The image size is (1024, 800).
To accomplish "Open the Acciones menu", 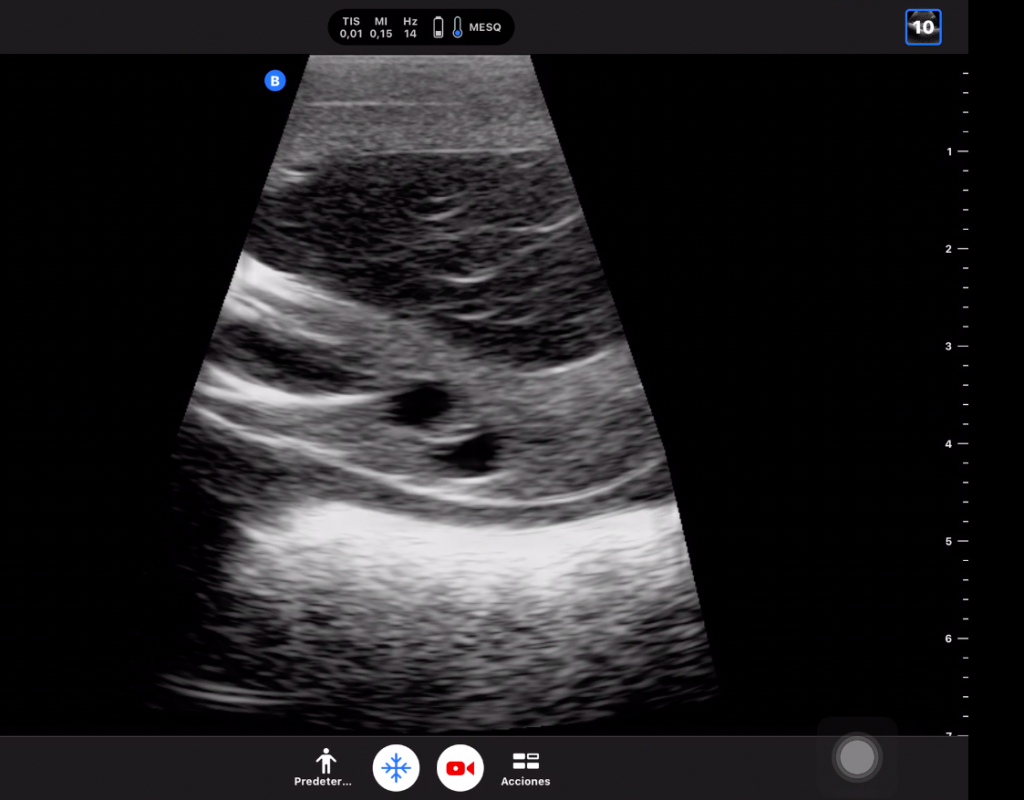I will [x=525, y=769].
